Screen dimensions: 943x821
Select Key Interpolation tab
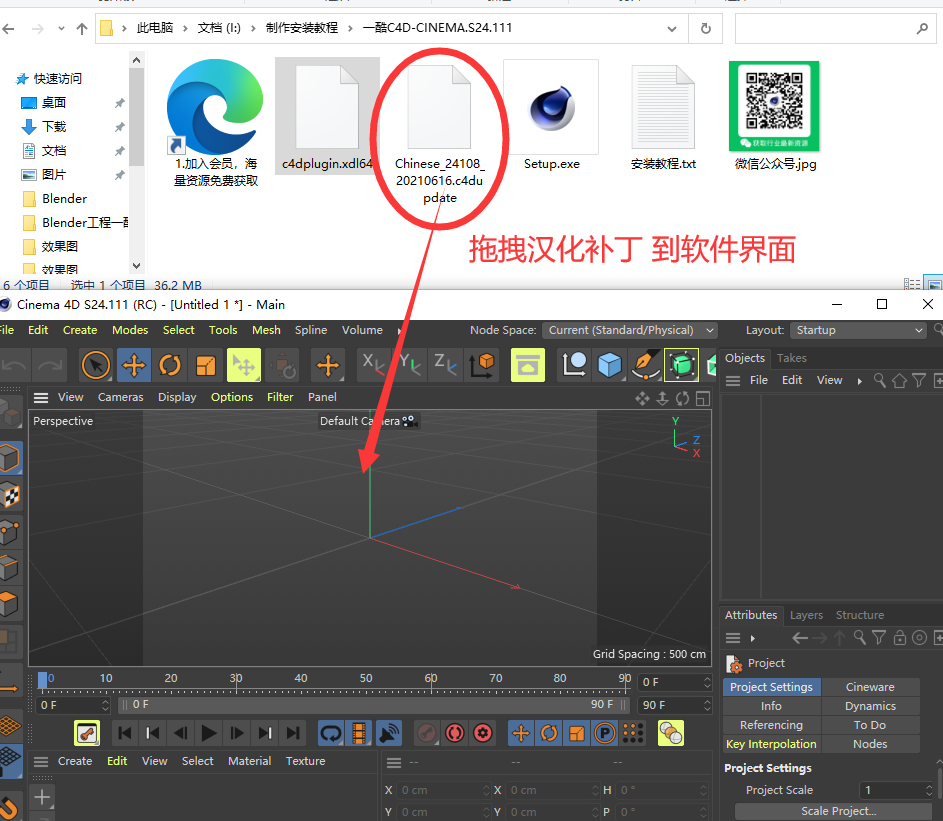click(x=771, y=744)
